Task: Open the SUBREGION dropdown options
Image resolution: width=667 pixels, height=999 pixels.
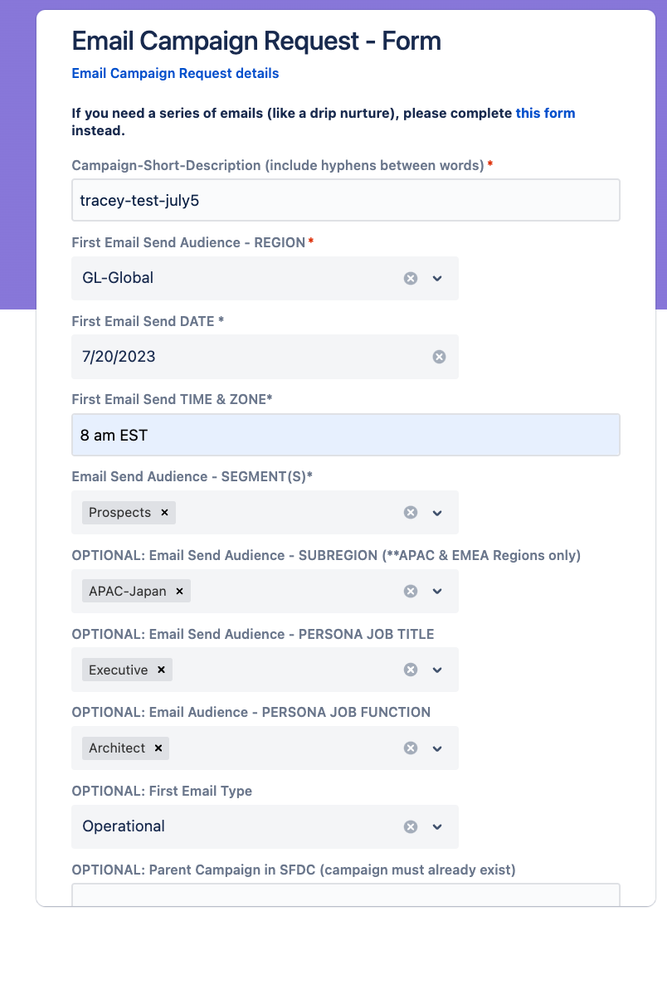Action: click(x=437, y=591)
